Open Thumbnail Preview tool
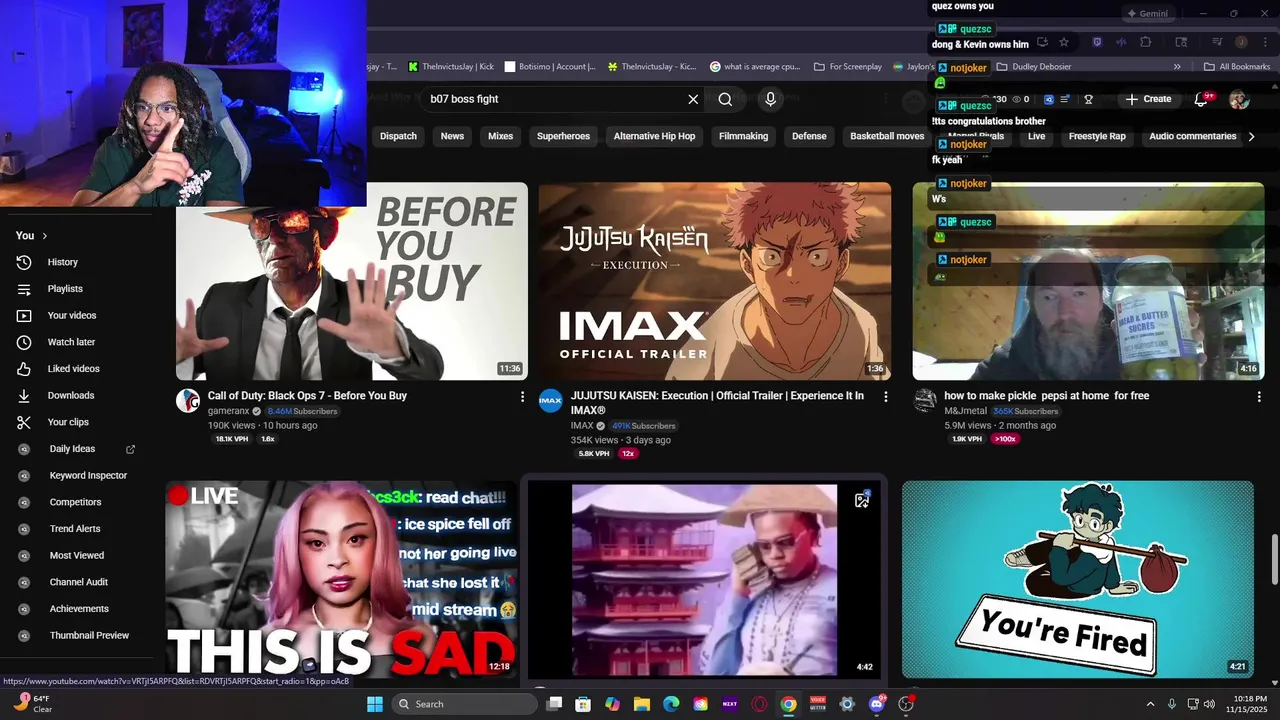Image resolution: width=1280 pixels, height=720 pixels. [x=89, y=635]
